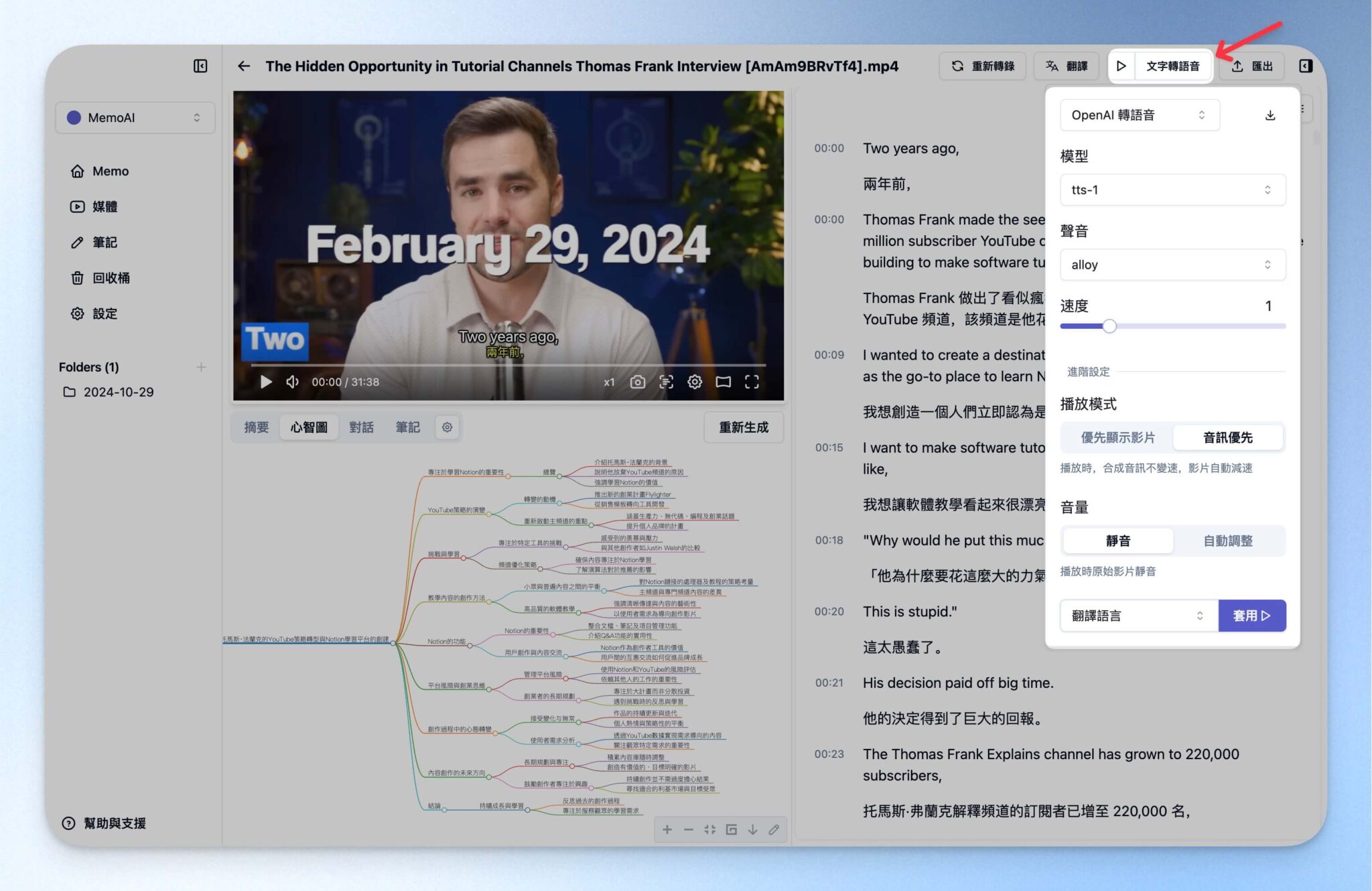Select 音訊優先 playback mode
This screenshot has width=1372, height=891.
tap(1228, 437)
